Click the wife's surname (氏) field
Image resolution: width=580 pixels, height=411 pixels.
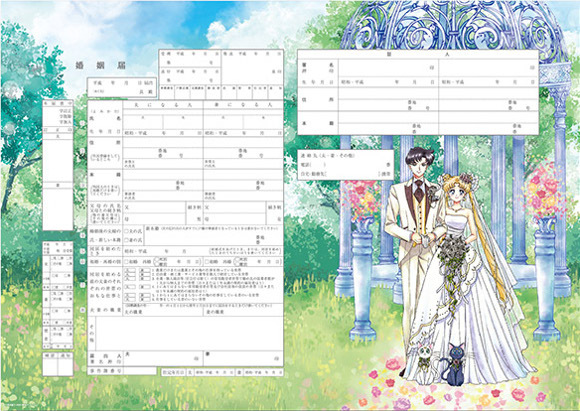pyautogui.click(x=223, y=123)
